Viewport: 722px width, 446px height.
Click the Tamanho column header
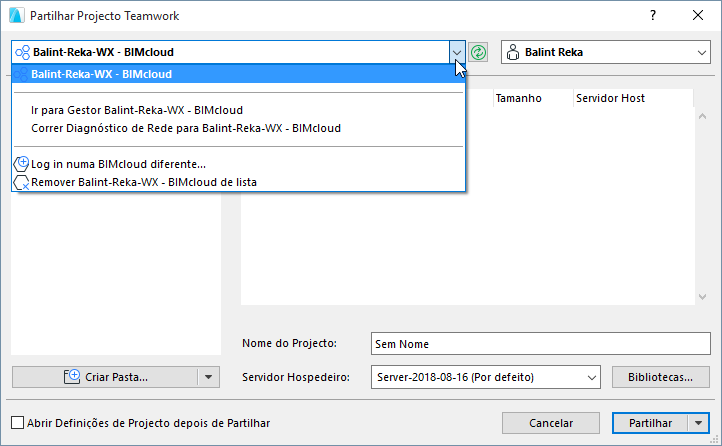[x=533, y=98]
